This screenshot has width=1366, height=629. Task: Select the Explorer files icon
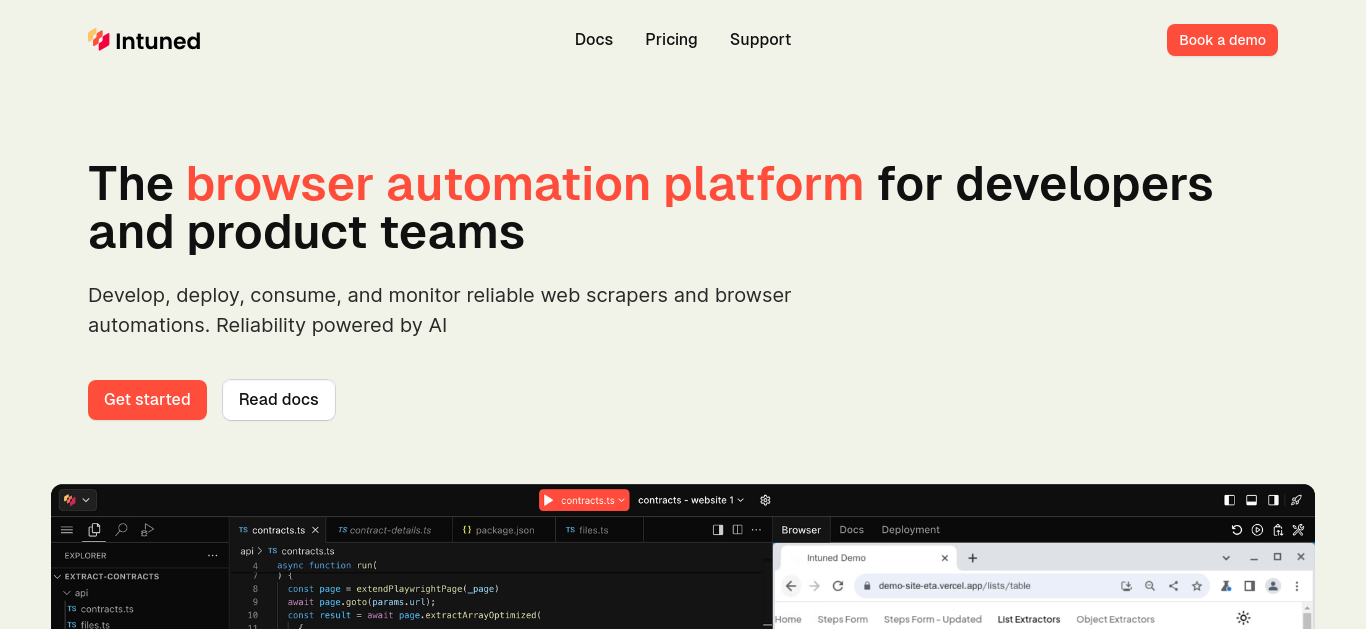coord(94,530)
